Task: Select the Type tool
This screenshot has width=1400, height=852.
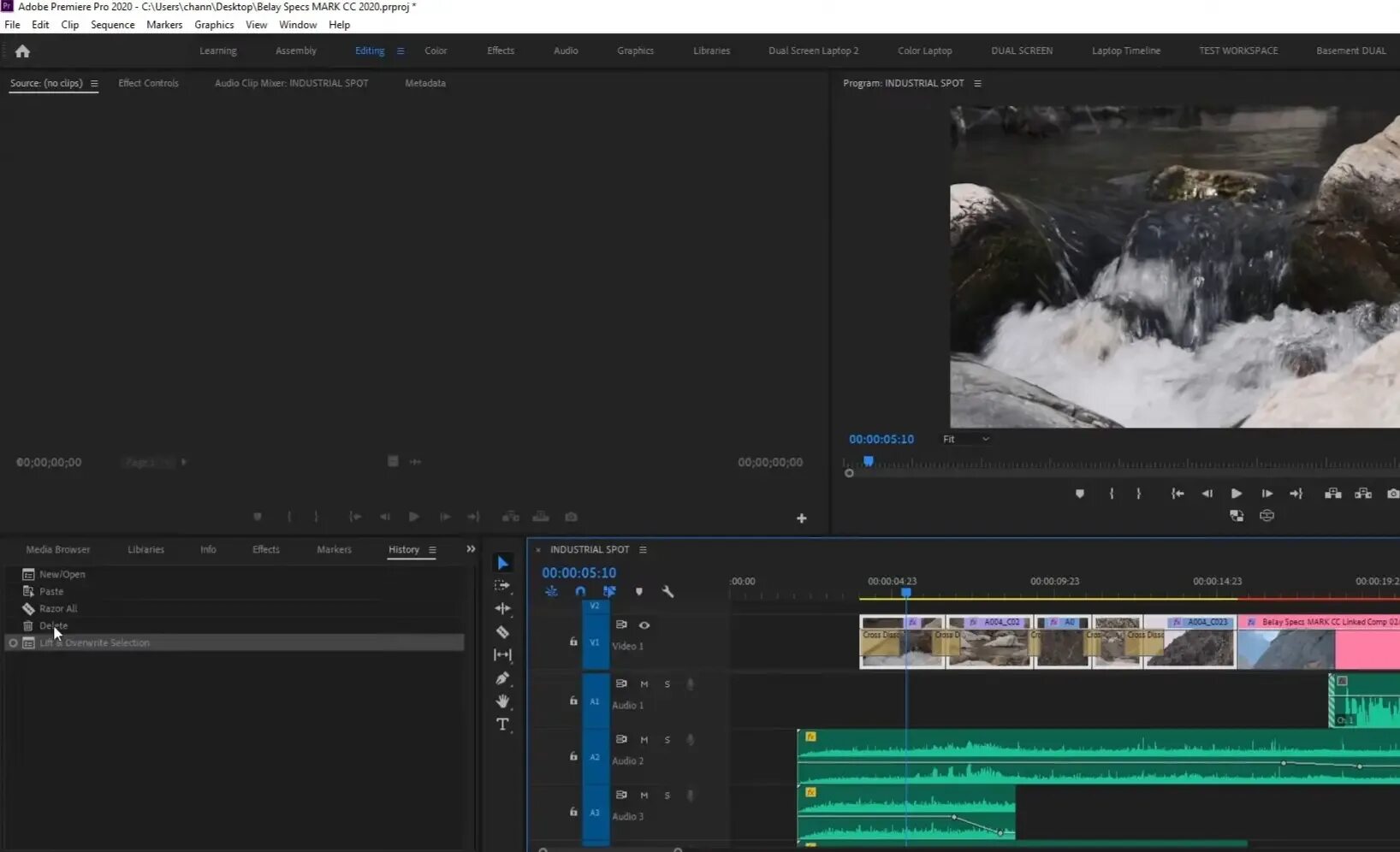Action: 502,725
